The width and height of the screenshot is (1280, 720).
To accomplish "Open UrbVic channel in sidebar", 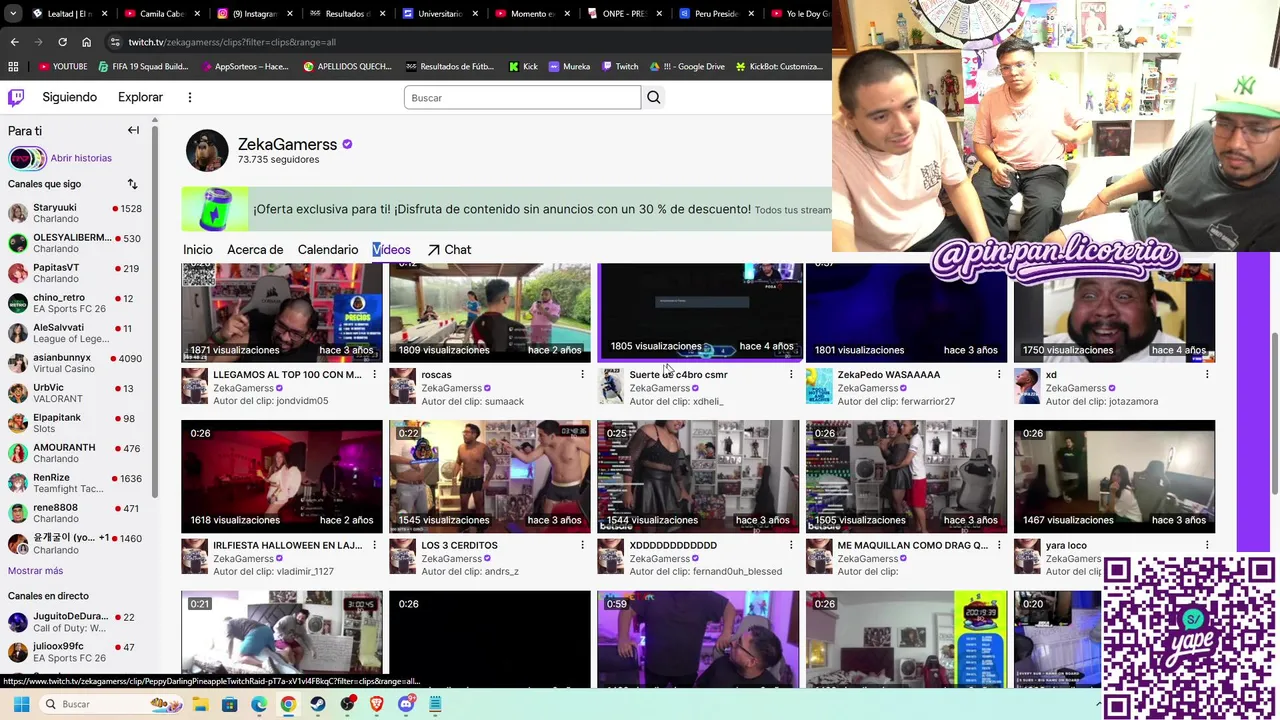I will [75, 393].
